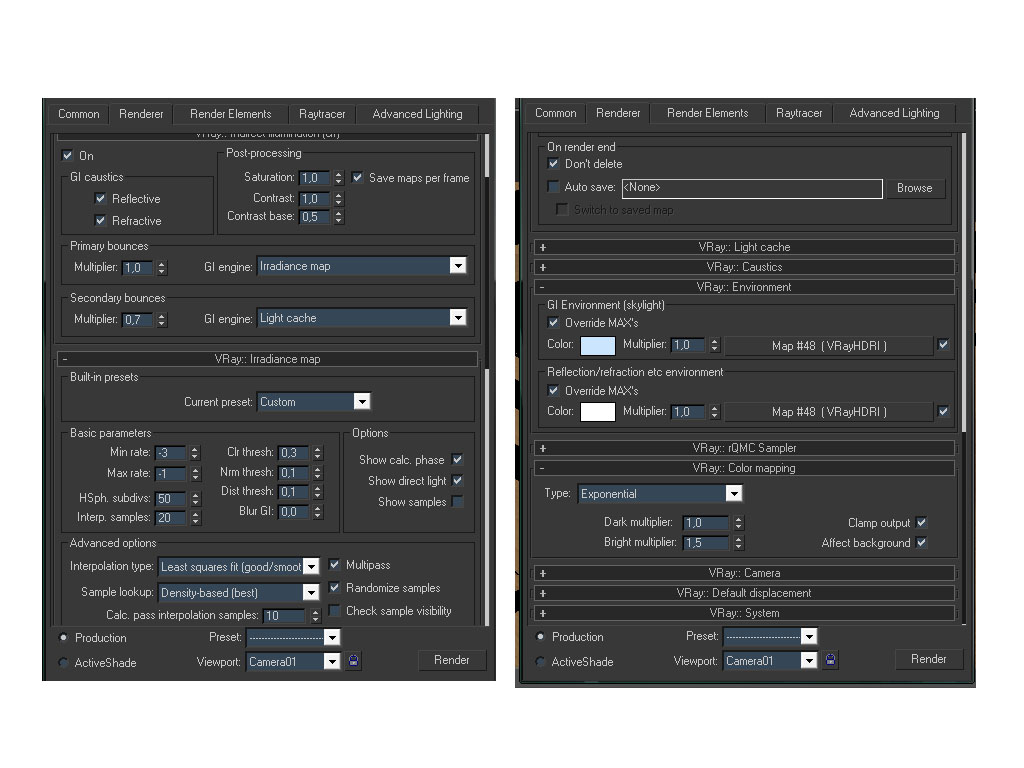Image resolution: width=1024 pixels, height=768 pixels.
Task: Open Render Elements tab in left dialog
Action: tap(231, 114)
